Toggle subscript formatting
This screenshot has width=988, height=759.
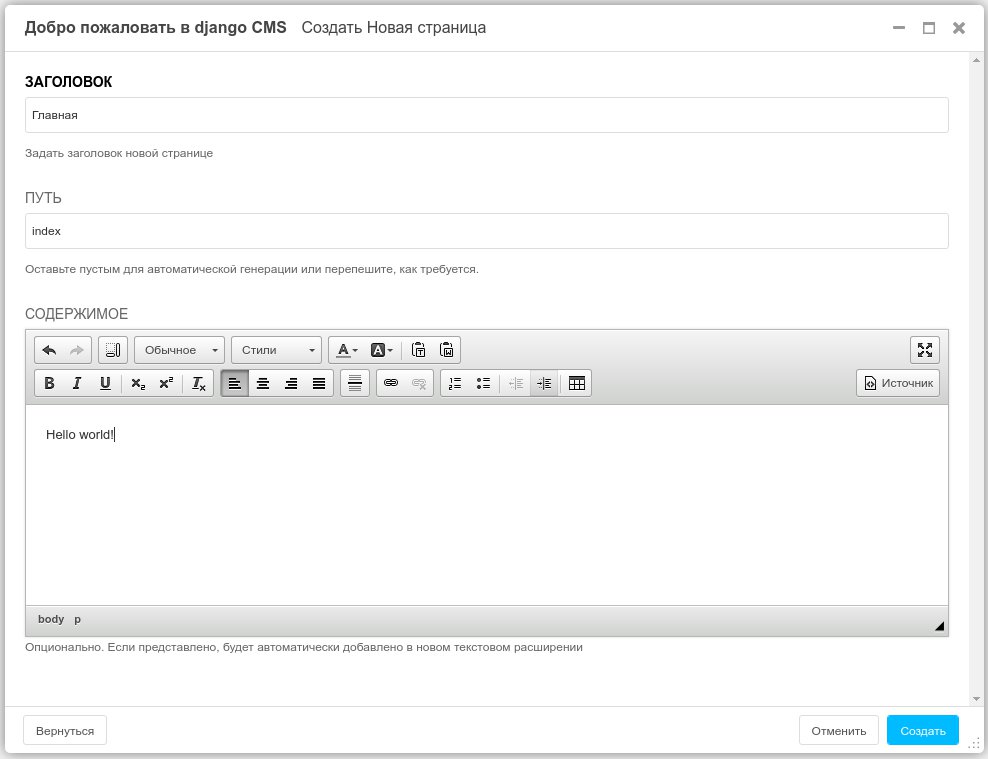(138, 383)
